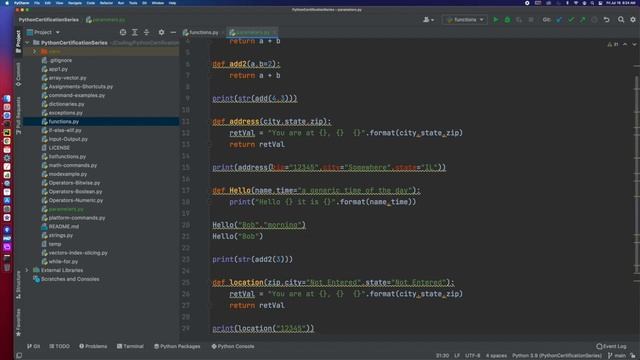The height and width of the screenshot is (360, 640).
Task: Click the 4 spaces indent setting
Action: point(496,356)
